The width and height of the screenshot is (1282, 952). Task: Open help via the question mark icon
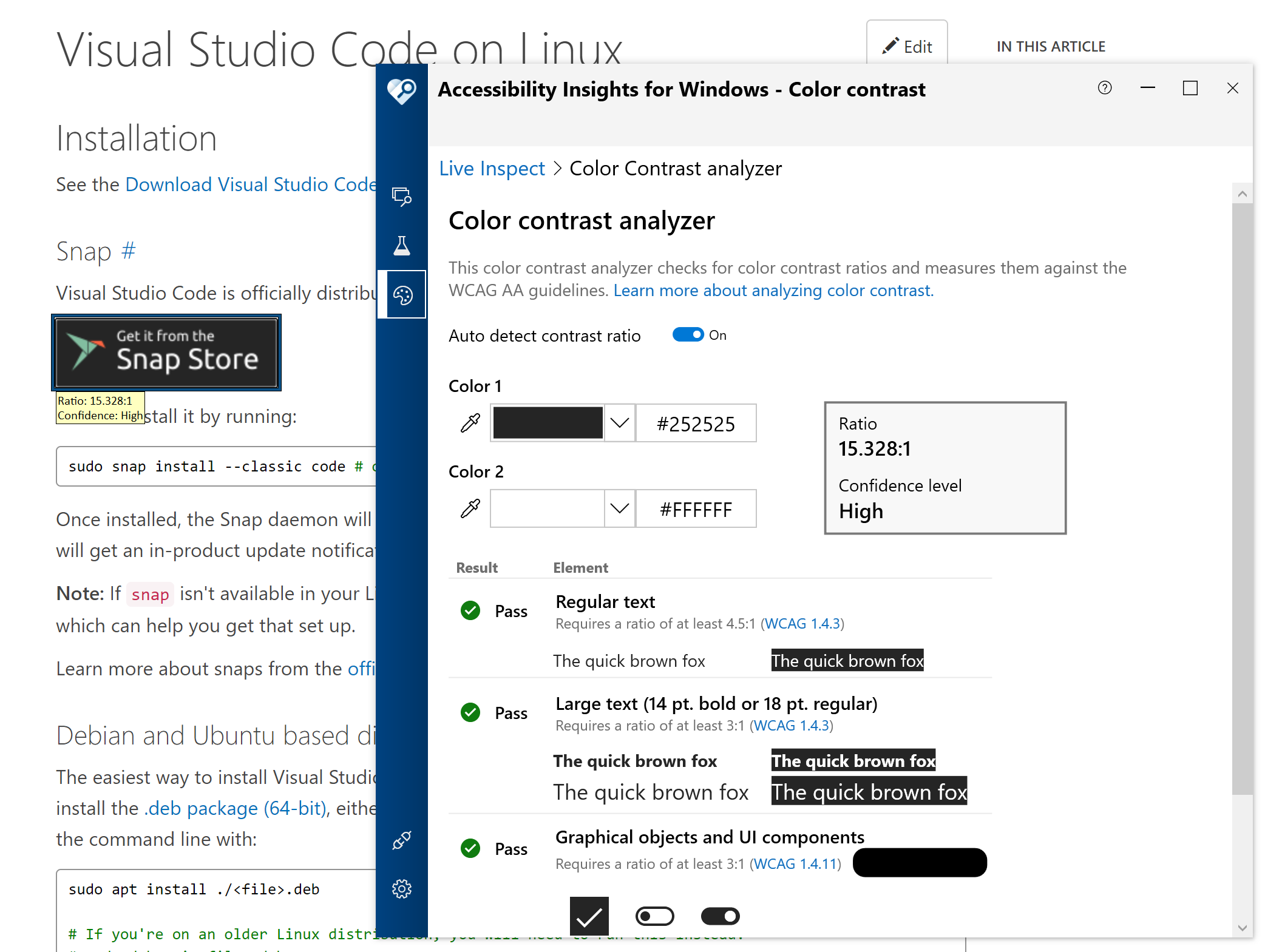1104,89
